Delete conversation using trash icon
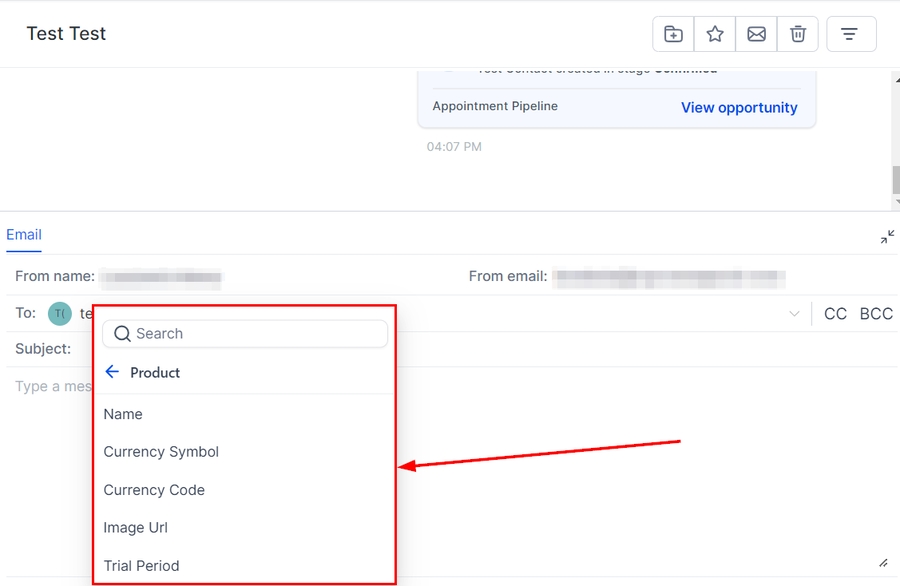Screen dimensions: 900x586 point(798,34)
